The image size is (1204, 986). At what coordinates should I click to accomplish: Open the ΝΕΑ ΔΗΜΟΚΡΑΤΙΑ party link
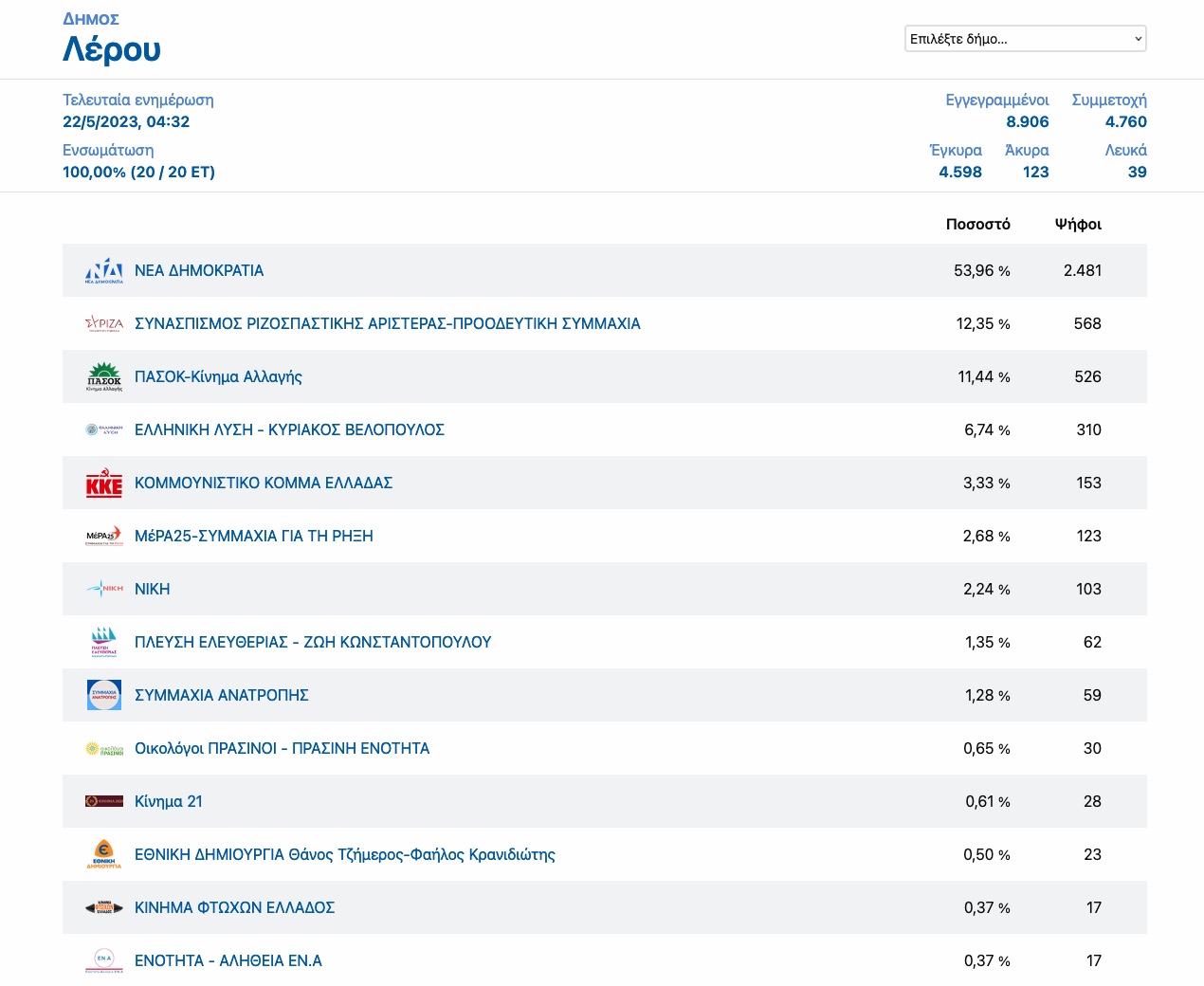point(199,270)
